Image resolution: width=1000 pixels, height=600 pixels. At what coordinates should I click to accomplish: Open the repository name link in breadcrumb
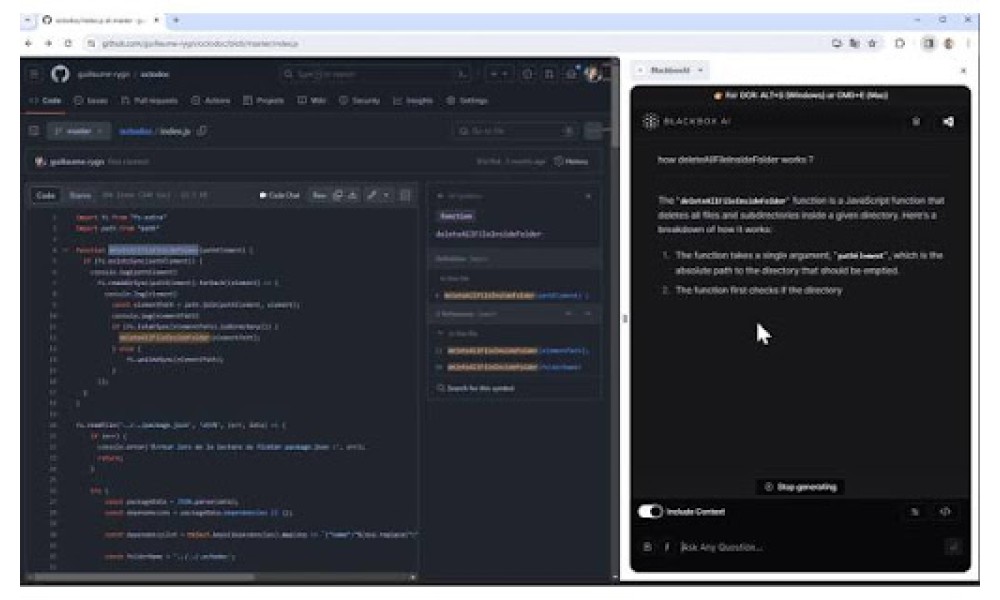pyautogui.click(x=135, y=131)
